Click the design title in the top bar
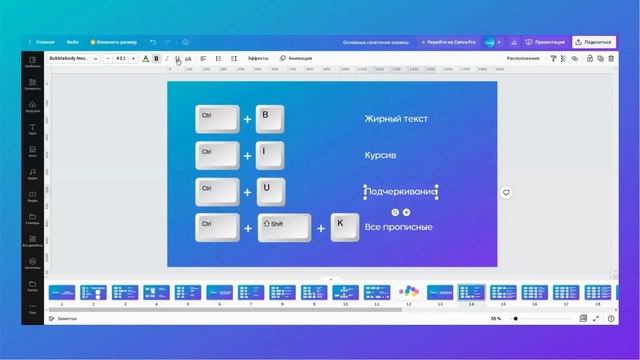 point(376,42)
